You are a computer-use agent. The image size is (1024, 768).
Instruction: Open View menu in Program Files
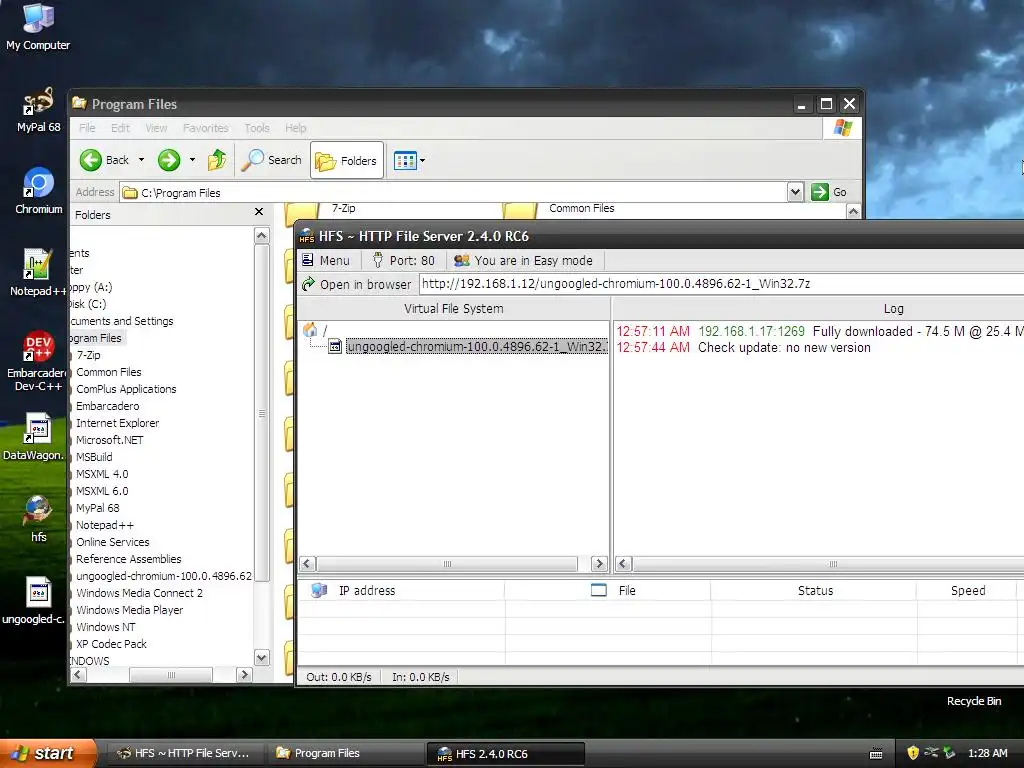click(x=156, y=128)
